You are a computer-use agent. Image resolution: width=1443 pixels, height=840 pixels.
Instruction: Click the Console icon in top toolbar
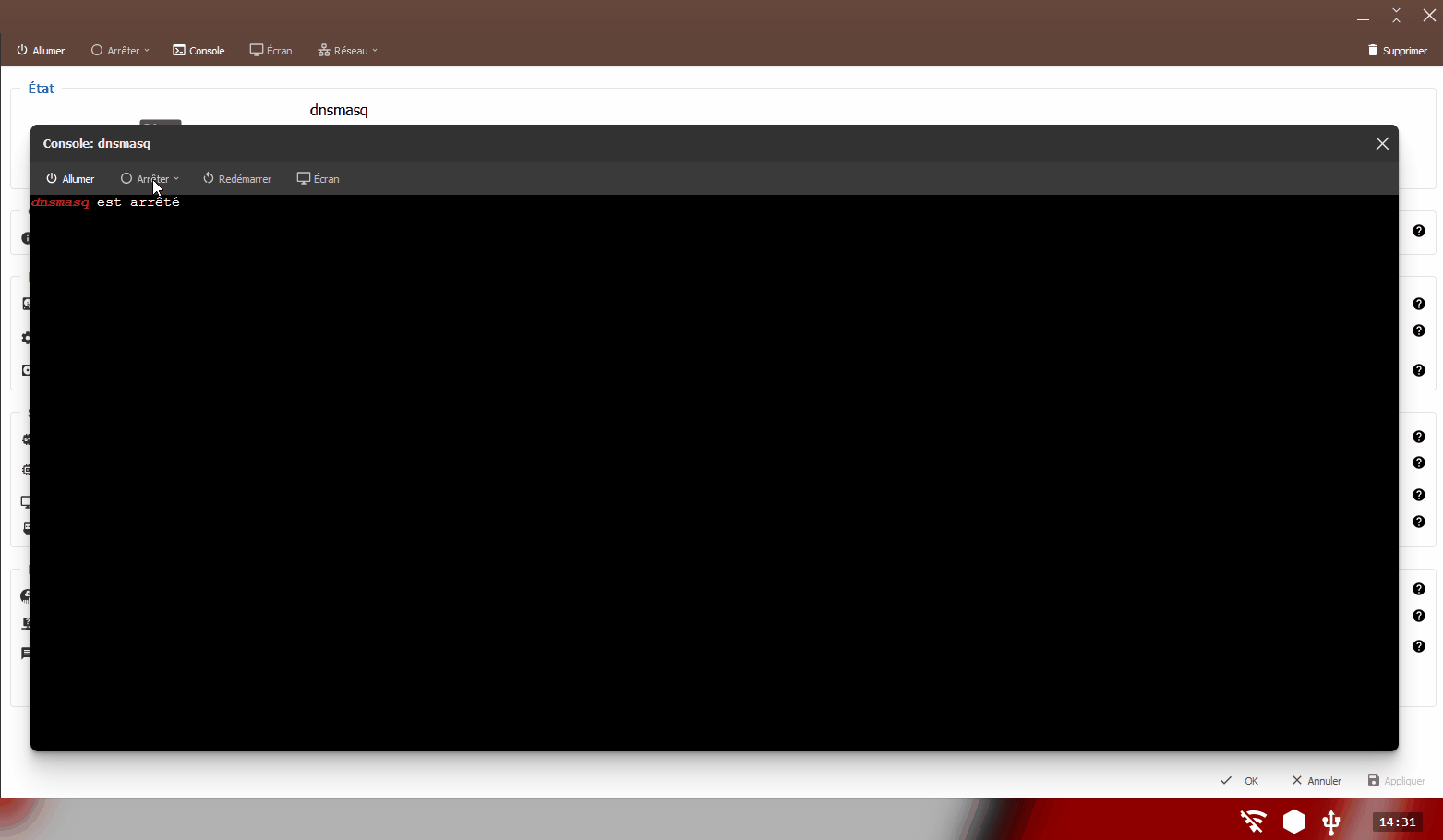pos(177,50)
